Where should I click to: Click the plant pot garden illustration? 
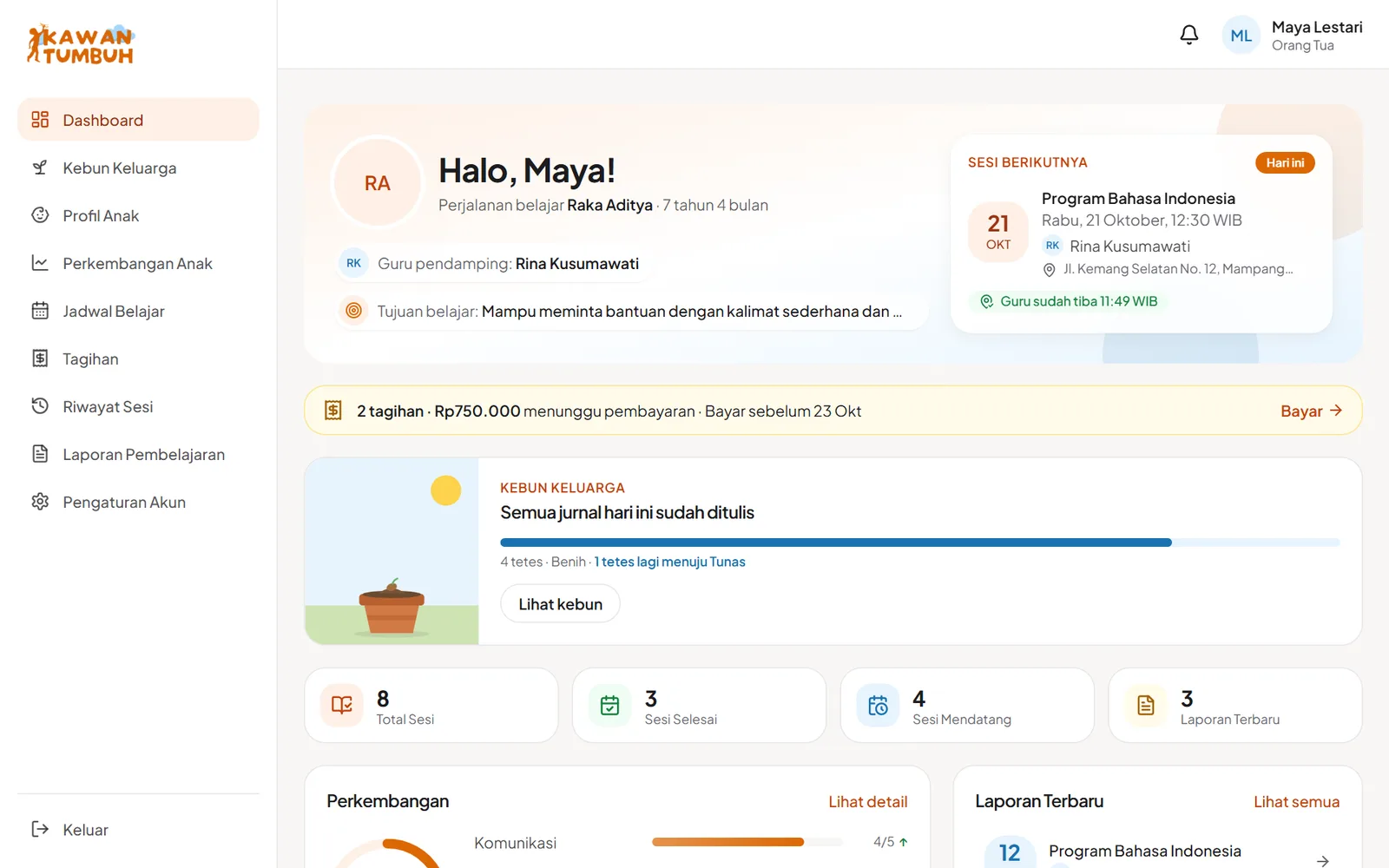click(x=392, y=551)
